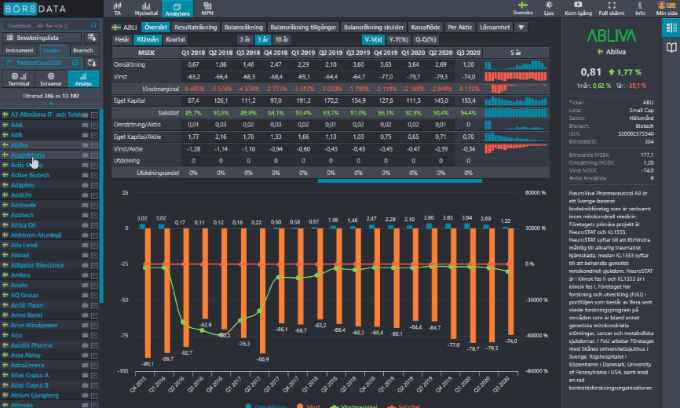680x408 pixels.
Task: Open the row menu on Addnode row
Action: (94, 205)
